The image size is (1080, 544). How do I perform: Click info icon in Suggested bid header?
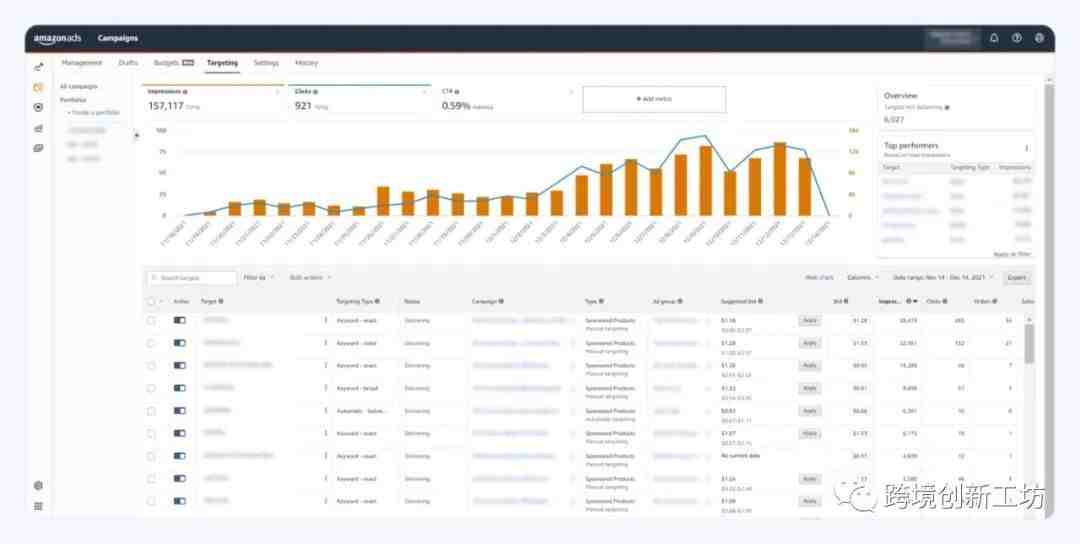tap(760, 301)
